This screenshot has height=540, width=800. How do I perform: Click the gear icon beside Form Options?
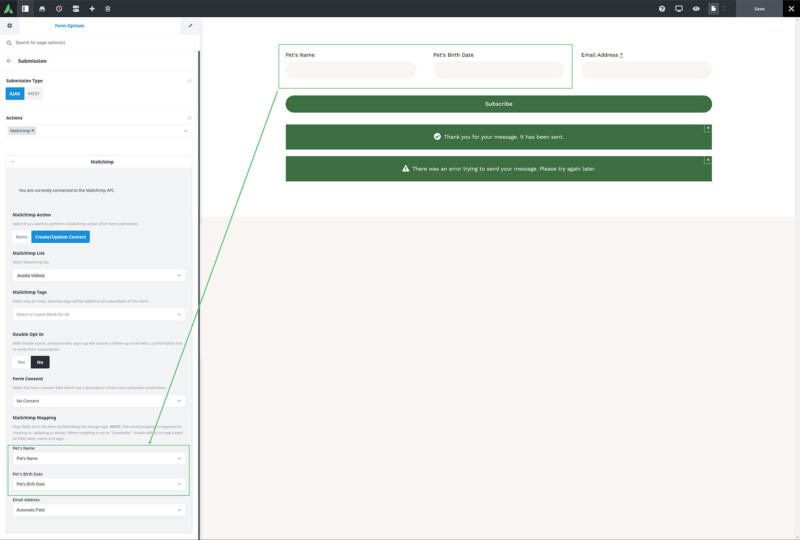[x=9, y=26]
